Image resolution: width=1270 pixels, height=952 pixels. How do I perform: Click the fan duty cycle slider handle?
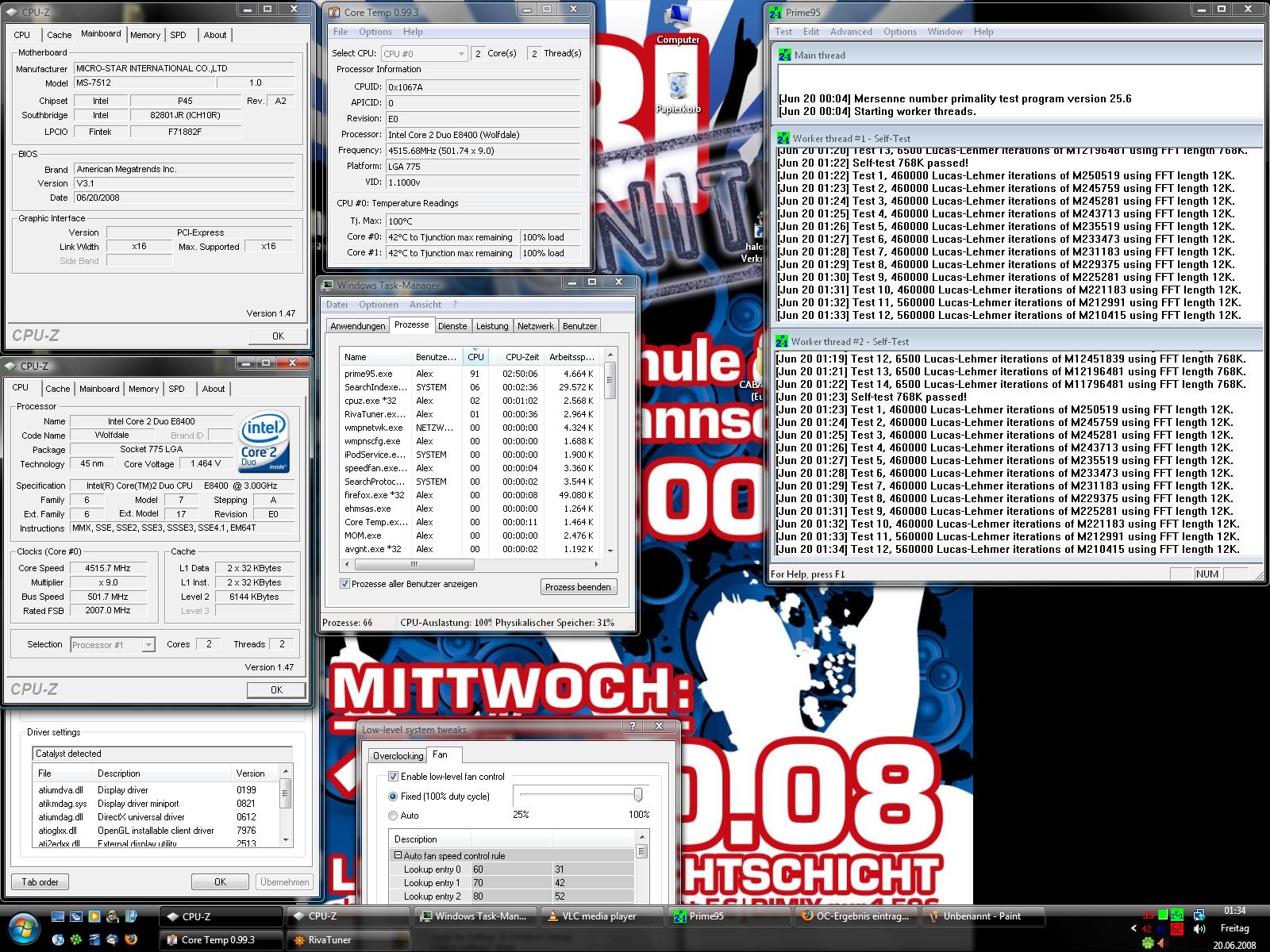click(637, 795)
